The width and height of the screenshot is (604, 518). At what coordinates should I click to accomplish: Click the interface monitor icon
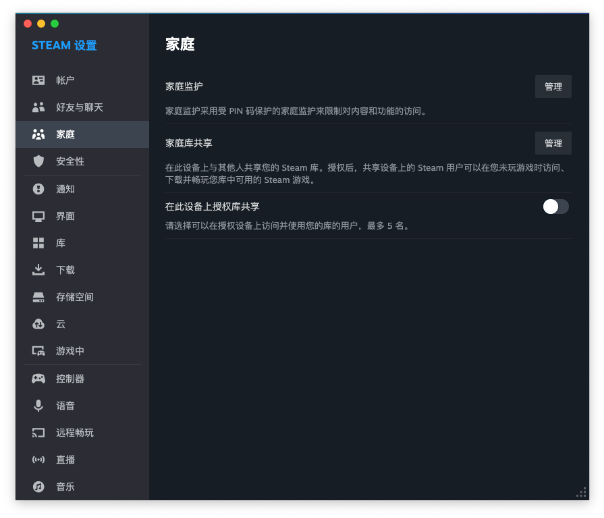point(38,216)
